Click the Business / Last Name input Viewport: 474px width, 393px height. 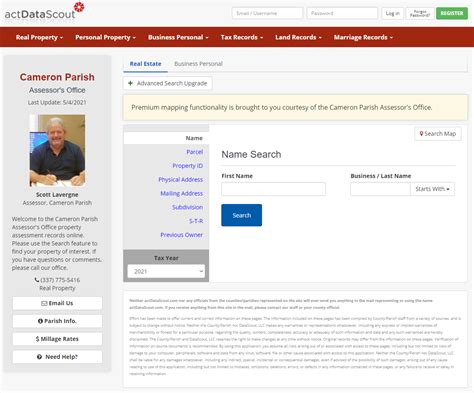point(380,189)
